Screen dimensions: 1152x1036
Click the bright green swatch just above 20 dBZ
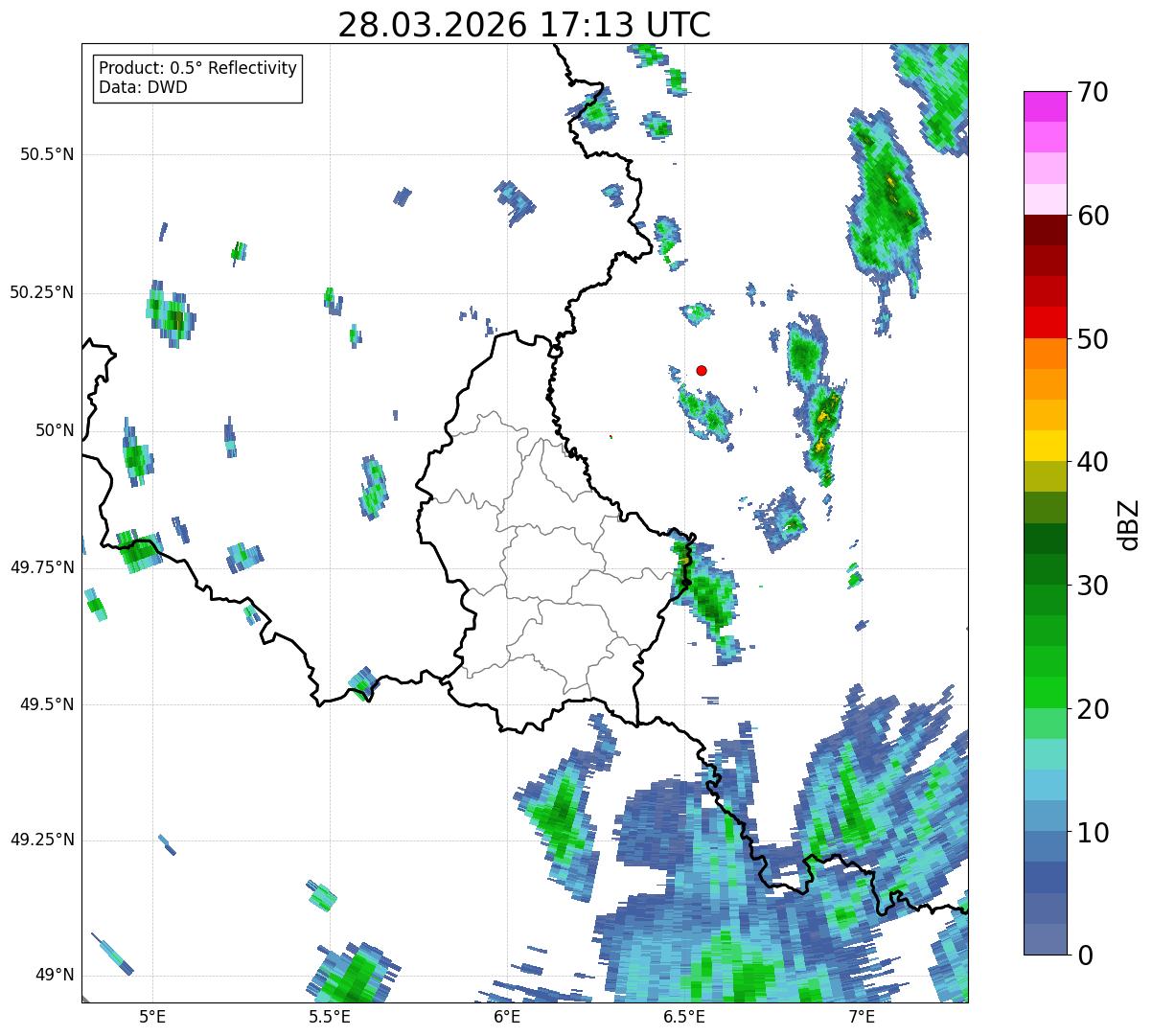point(1045,693)
